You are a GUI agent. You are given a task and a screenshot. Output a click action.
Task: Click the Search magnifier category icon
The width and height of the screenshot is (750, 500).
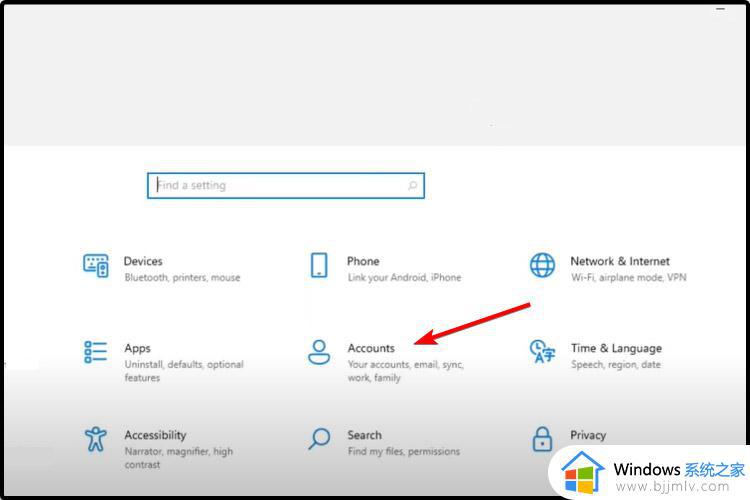(319, 438)
